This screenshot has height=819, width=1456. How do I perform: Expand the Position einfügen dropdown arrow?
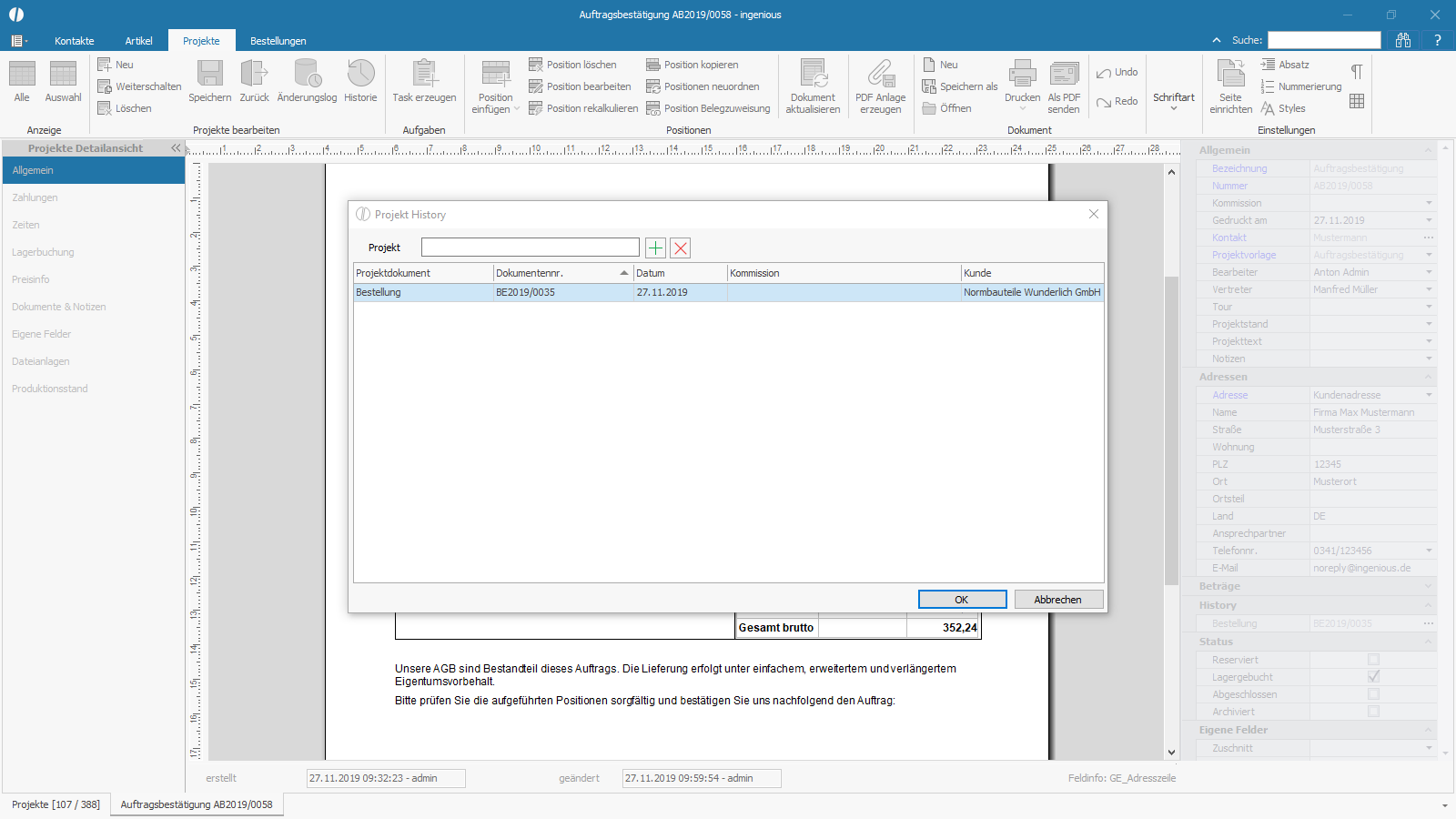pyautogui.click(x=517, y=109)
